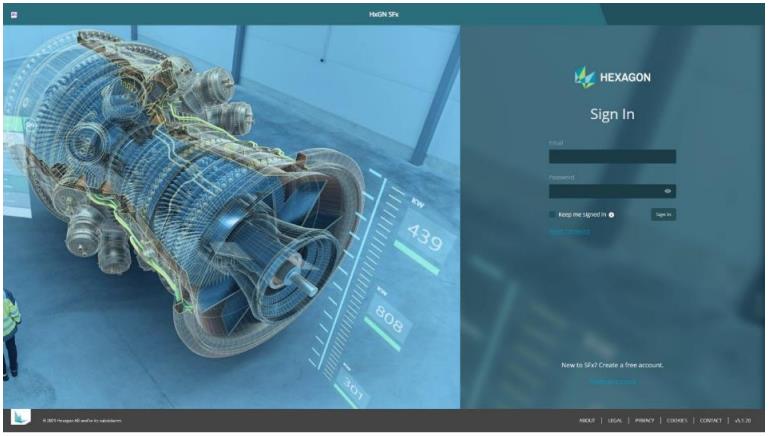Click the app icon in the top-left header

(x=14, y=14)
